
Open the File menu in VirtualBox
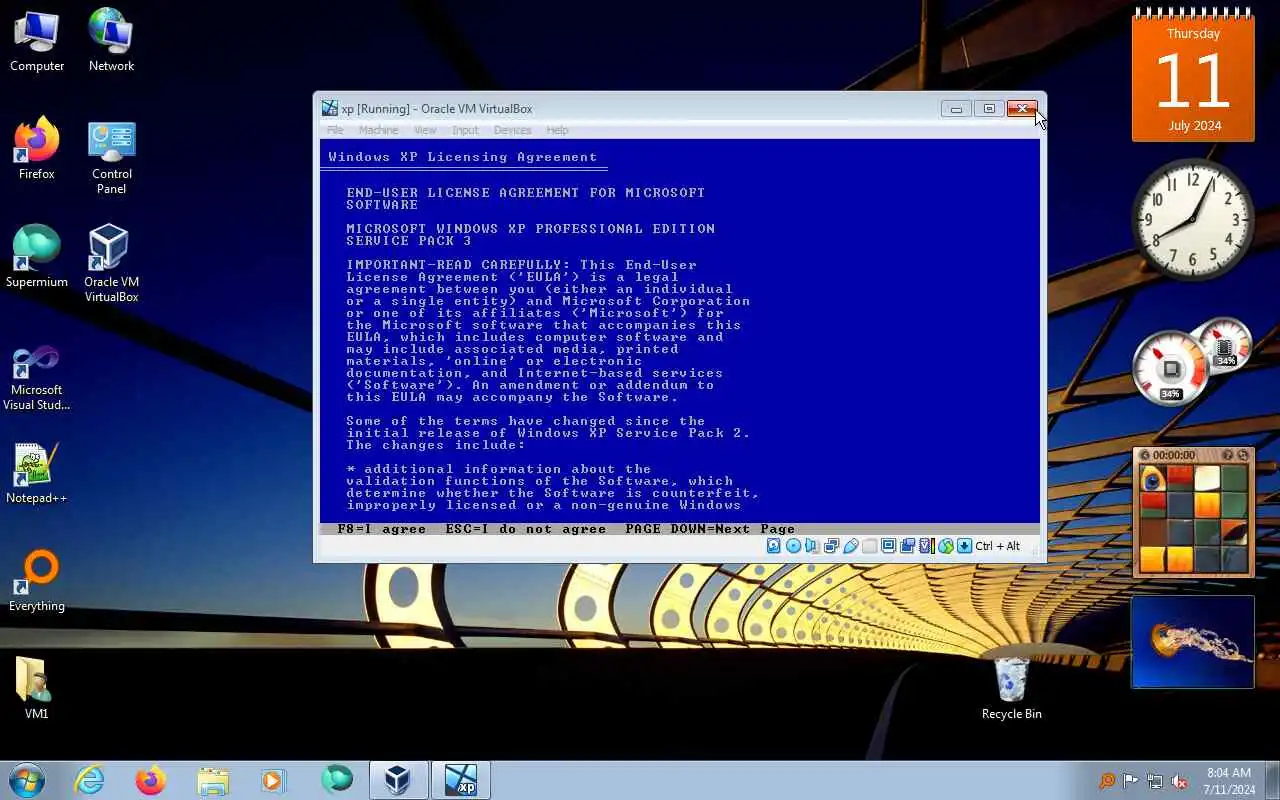pyautogui.click(x=335, y=130)
